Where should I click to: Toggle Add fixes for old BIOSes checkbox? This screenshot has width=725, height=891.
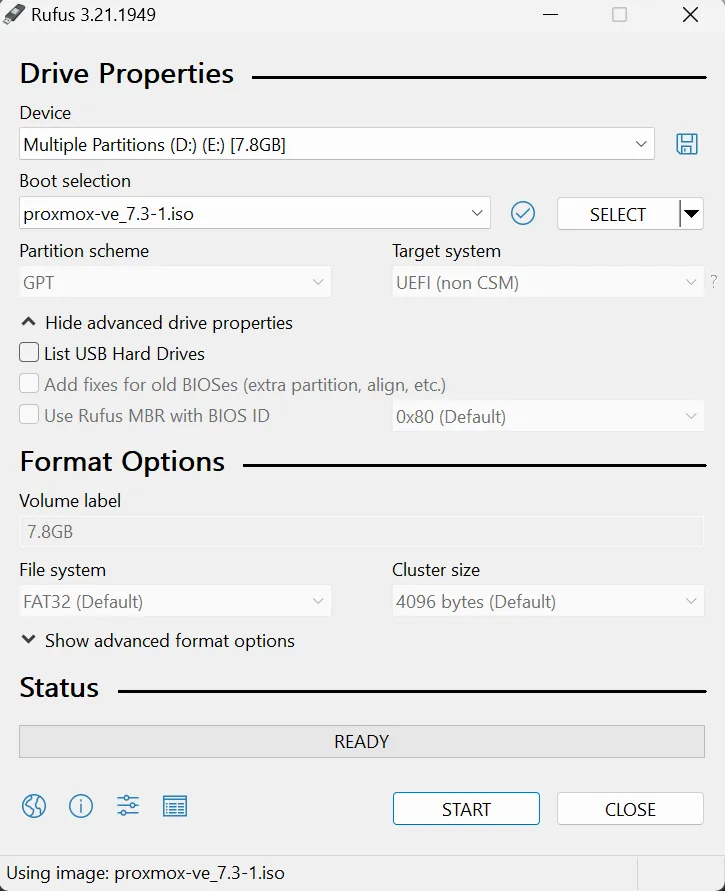30,384
